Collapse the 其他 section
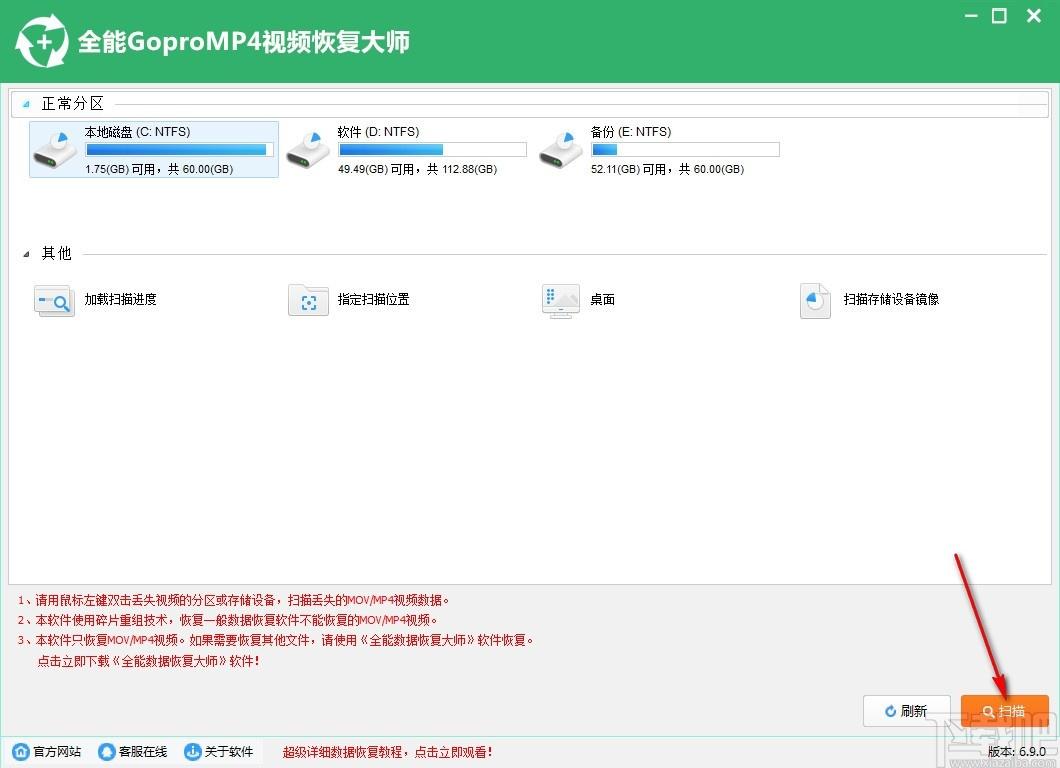Screen dimensions: 1060x768 coord(26,254)
